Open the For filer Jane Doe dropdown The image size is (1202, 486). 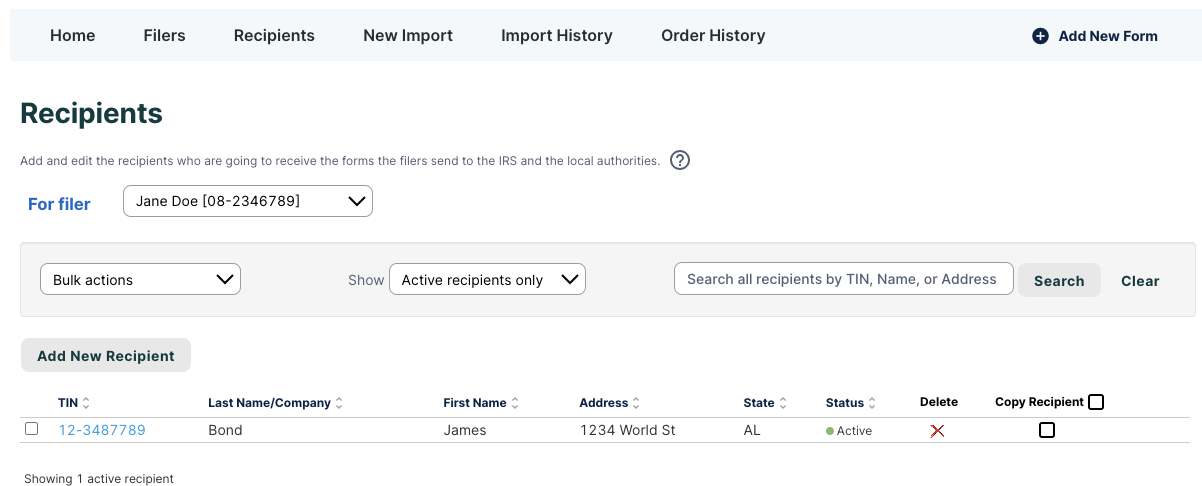click(x=248, y=201)
